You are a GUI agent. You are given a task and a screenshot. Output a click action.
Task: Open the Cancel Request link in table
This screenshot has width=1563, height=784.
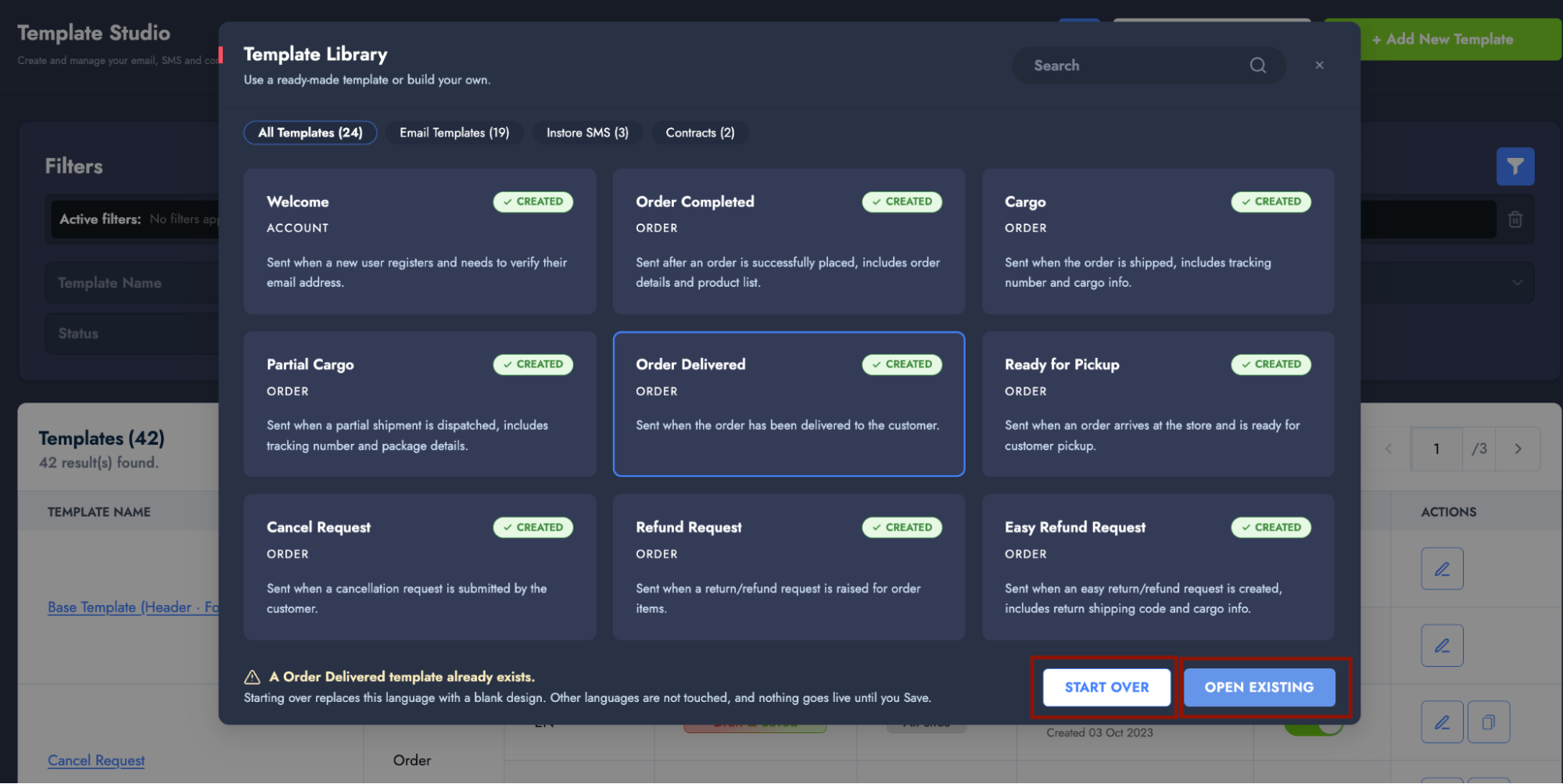[96, 761]
